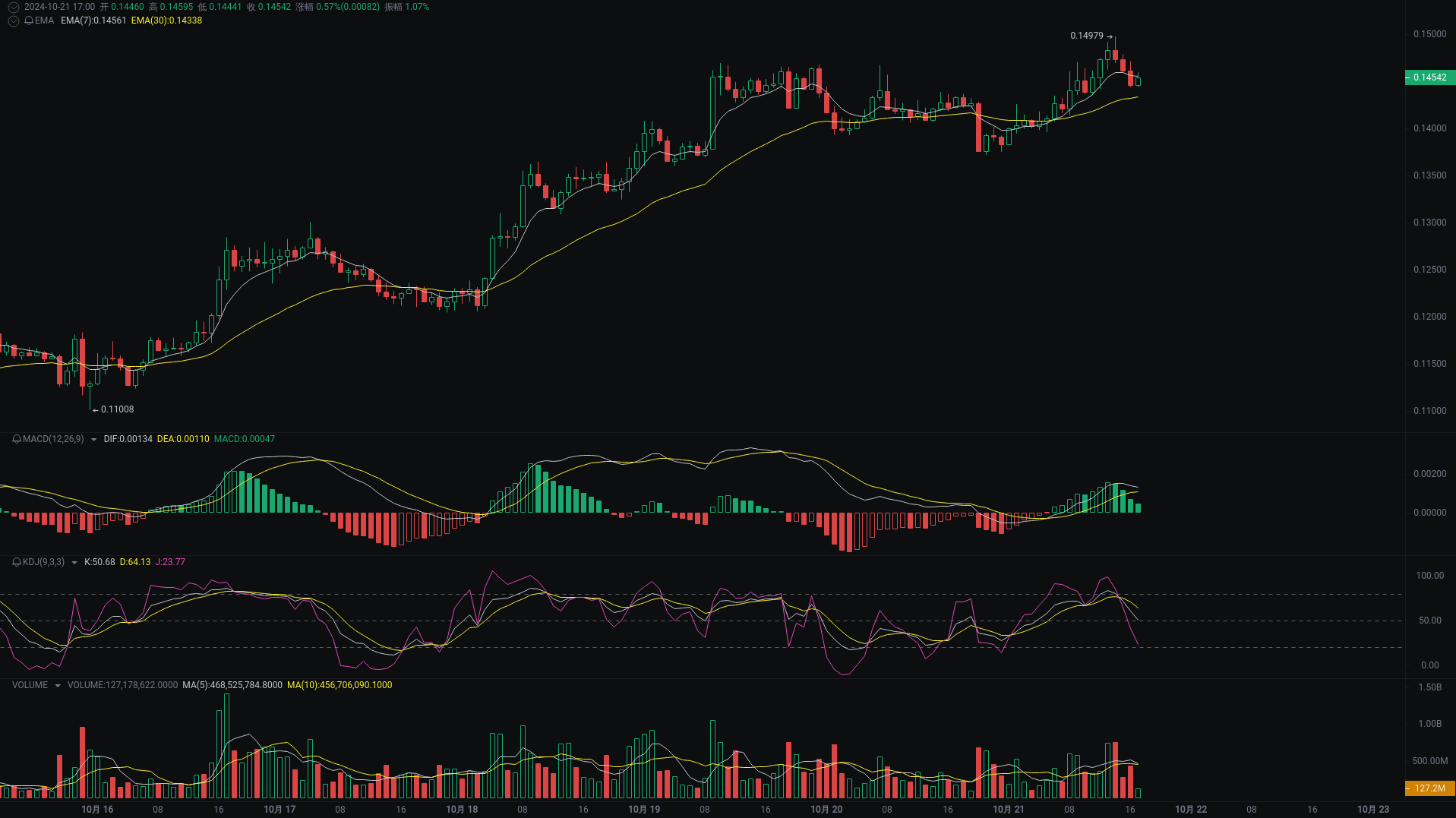Click the 10月 18 date label
The image size is (1456, 818).
click(x=462, y=810)
